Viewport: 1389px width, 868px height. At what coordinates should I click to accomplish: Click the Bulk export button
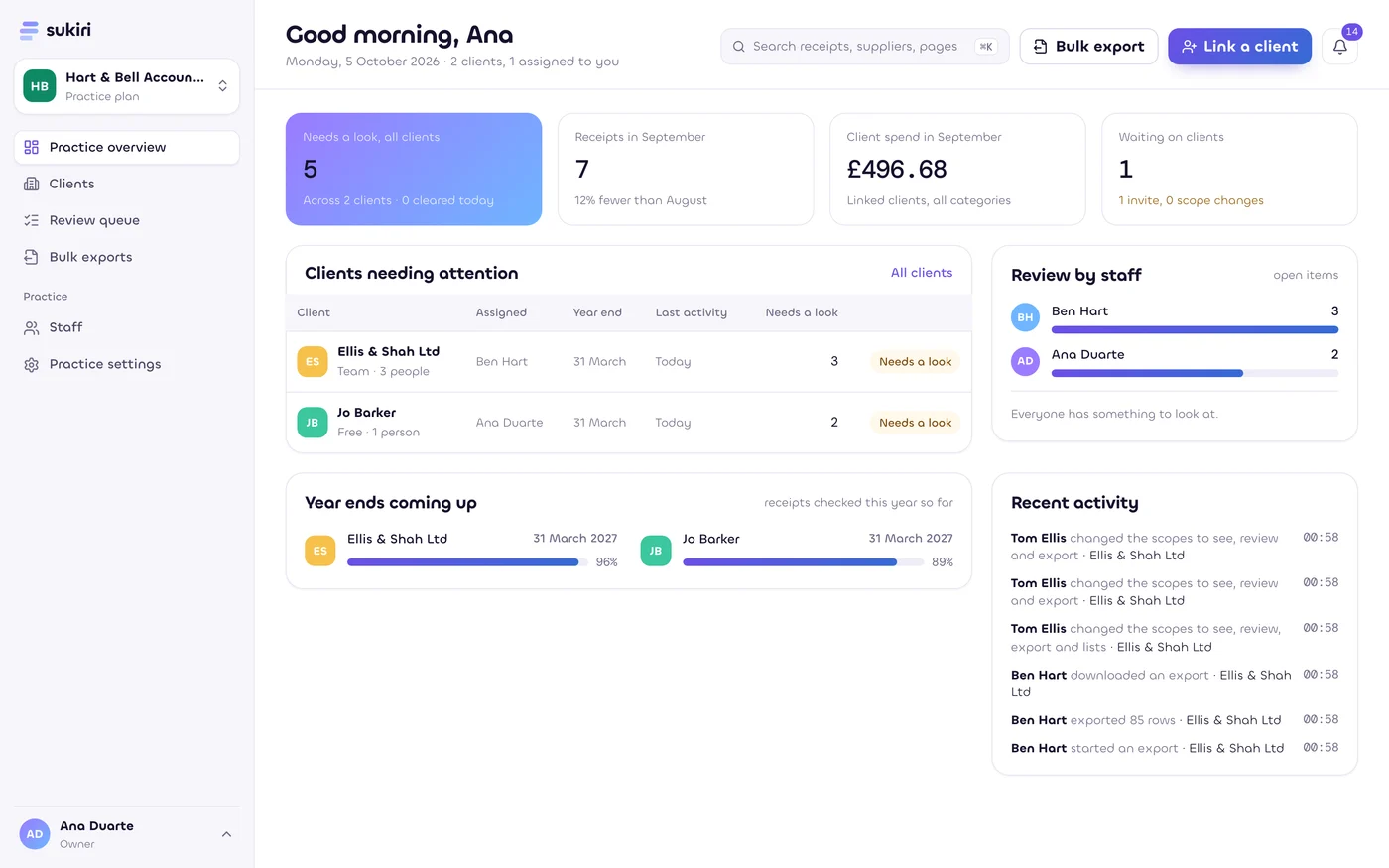tap(1088, 47)
